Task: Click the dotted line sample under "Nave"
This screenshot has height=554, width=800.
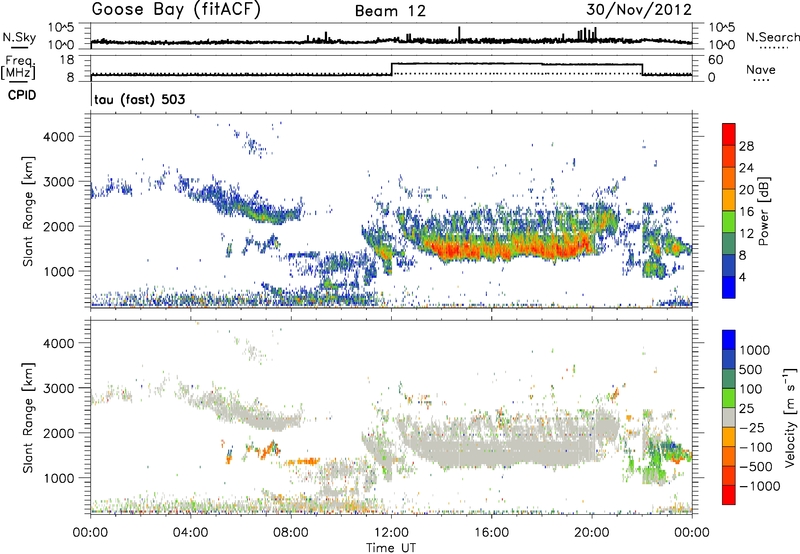Action: 762,80
